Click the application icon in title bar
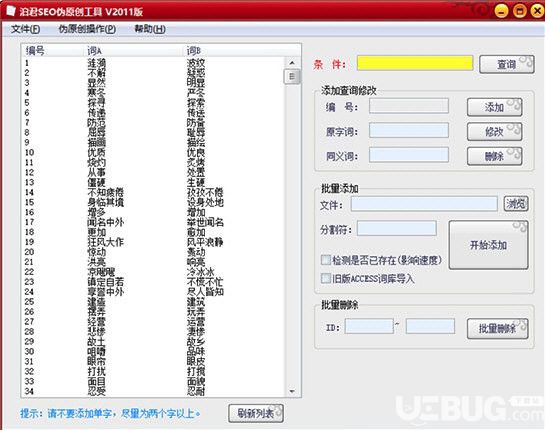 coord(11,11)
